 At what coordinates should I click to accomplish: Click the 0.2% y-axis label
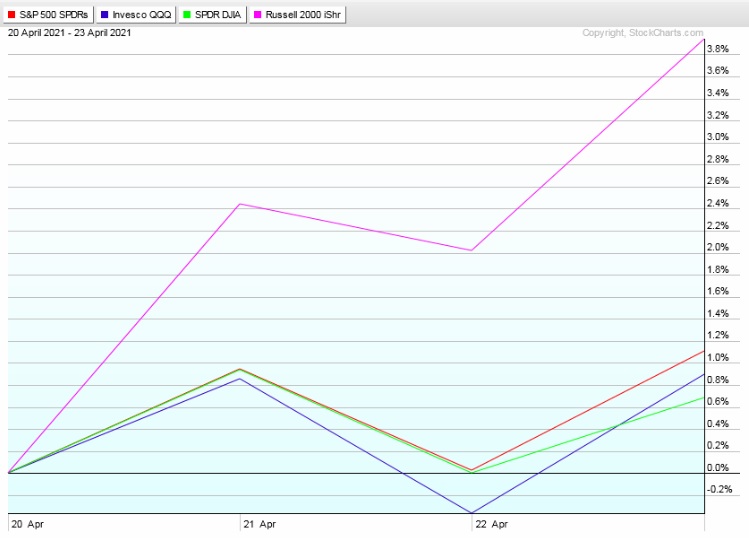tap(718, 445)
